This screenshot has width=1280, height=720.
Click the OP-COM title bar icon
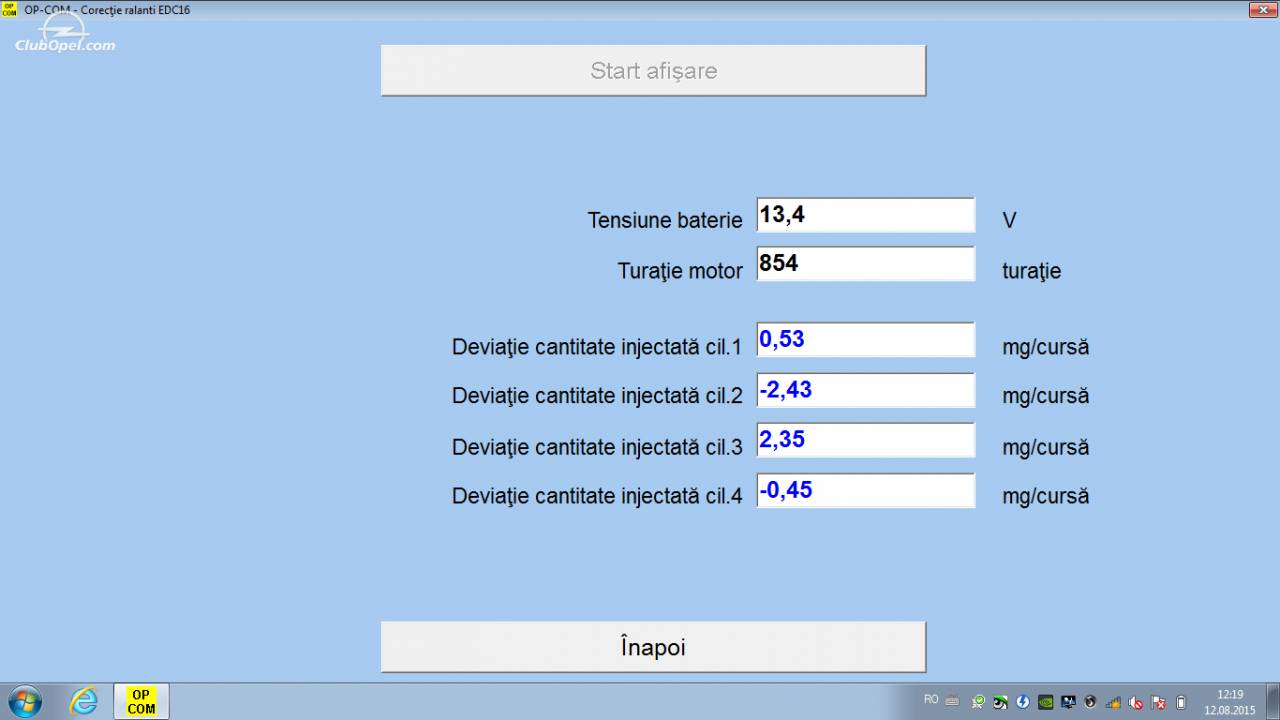coord(9,9)
